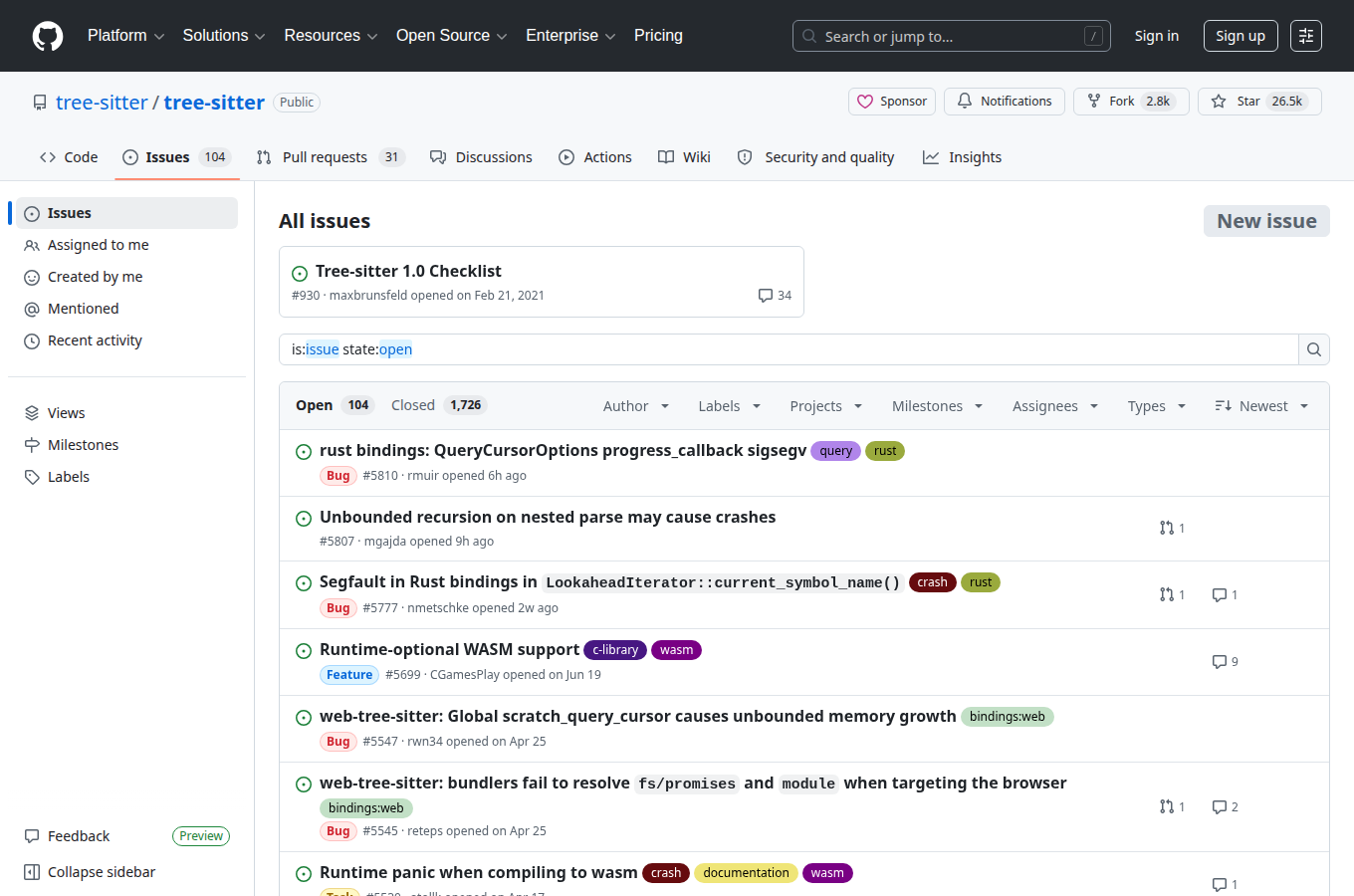This screenshot has height=896, width=1354.
Task: Open issue titled Unbounded recursion on nested parse
Action: 548,518
